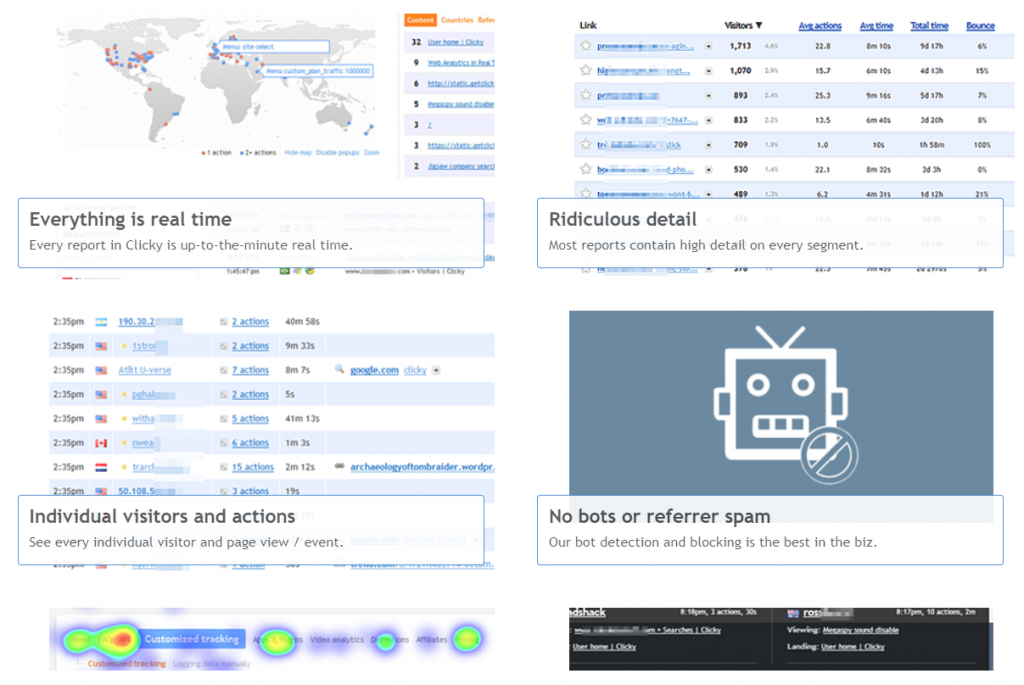This screenshot has width=1024, height=685.
Task: Click the Menu: site-select map popup
Action: pos(274,47)
